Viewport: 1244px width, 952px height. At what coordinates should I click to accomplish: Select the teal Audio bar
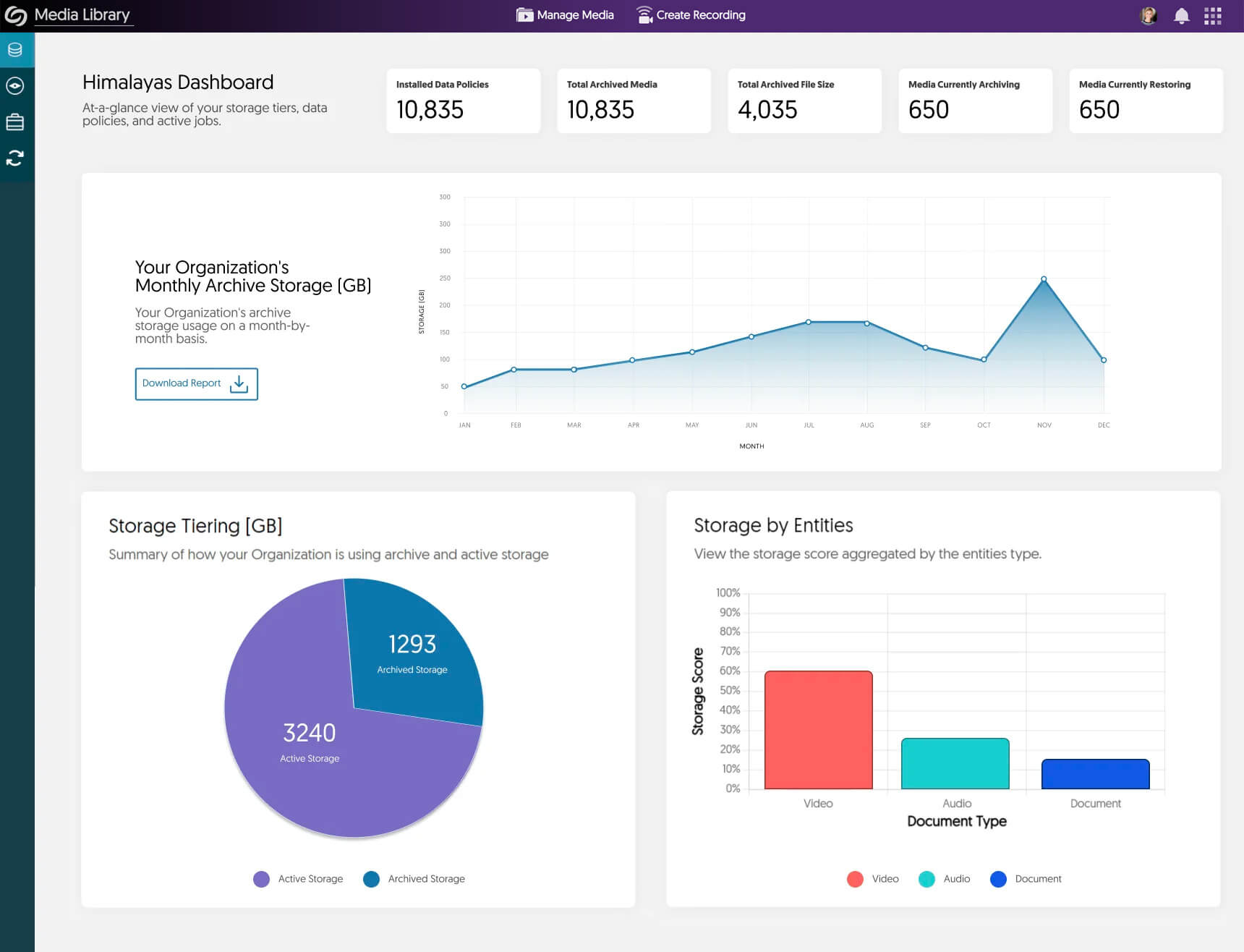point(955,764)
